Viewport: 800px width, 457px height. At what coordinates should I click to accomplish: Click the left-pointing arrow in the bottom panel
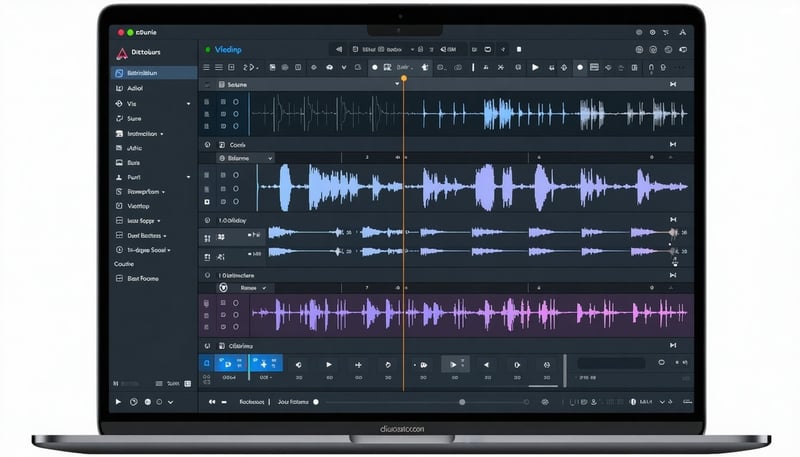[x=486, y=365]
